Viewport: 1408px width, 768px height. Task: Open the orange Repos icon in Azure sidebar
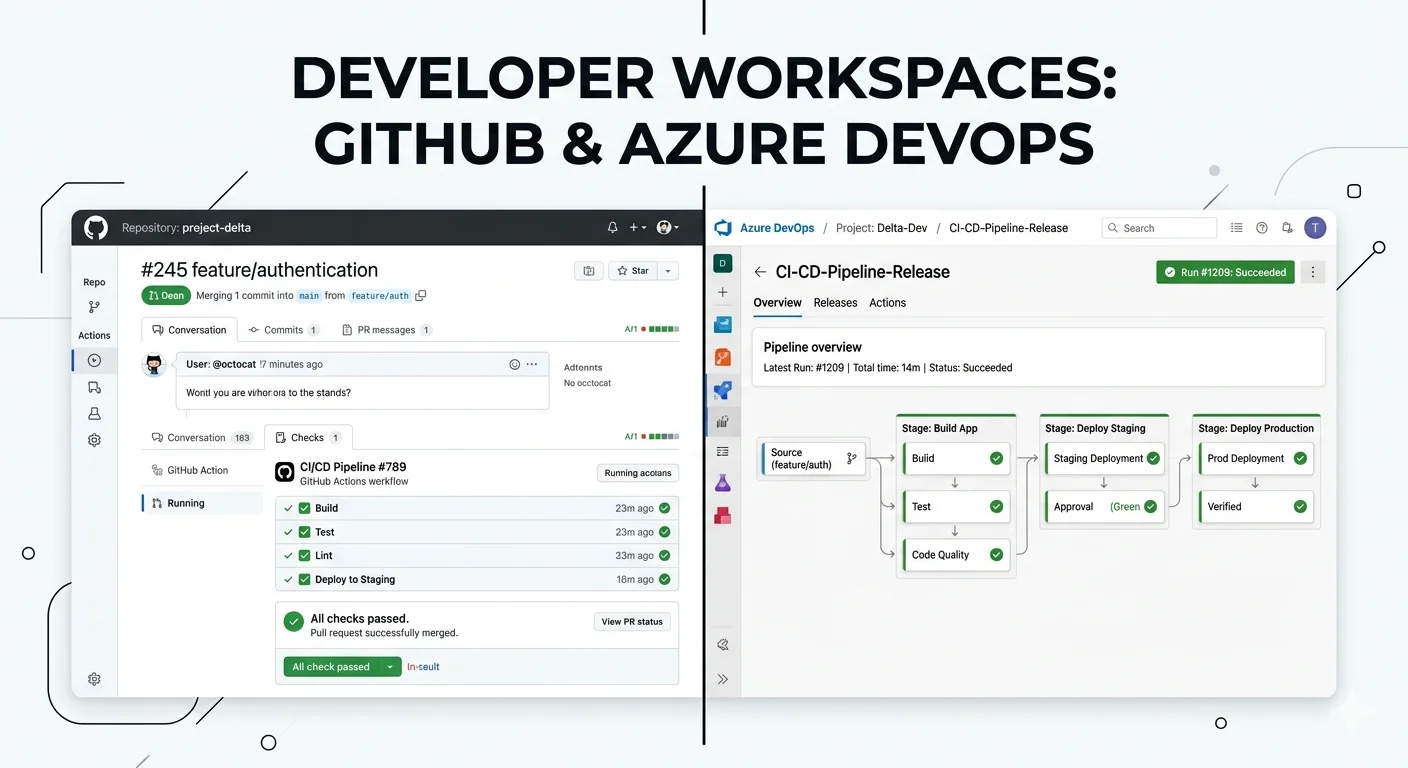point(723,357)
